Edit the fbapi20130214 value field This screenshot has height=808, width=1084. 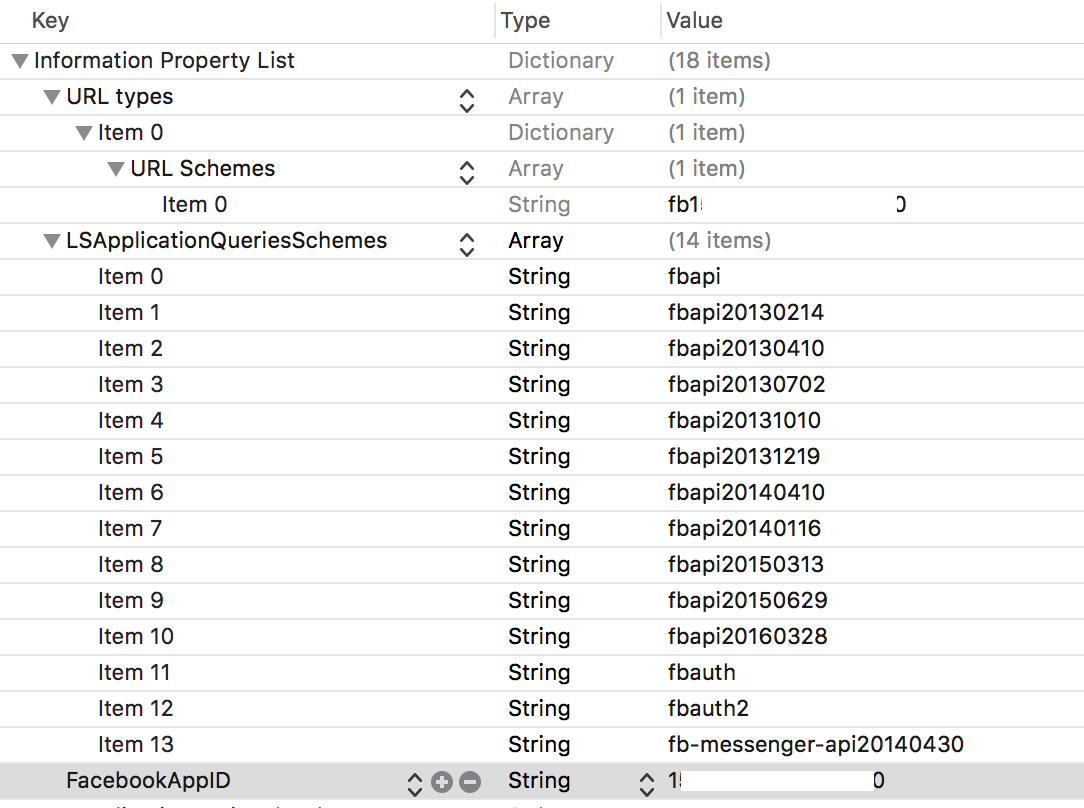coord(872,312)
